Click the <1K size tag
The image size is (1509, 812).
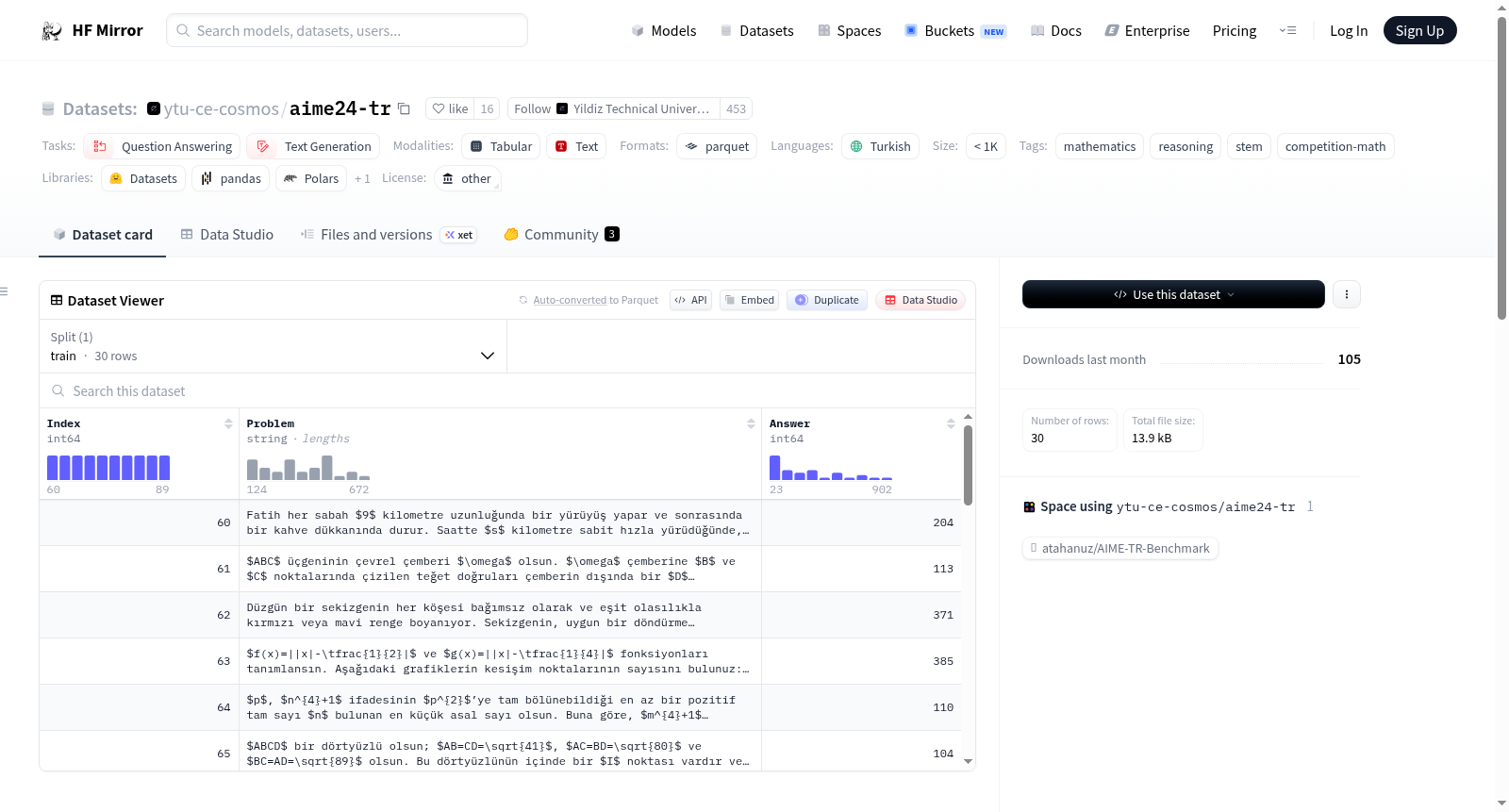pos(986,146)
